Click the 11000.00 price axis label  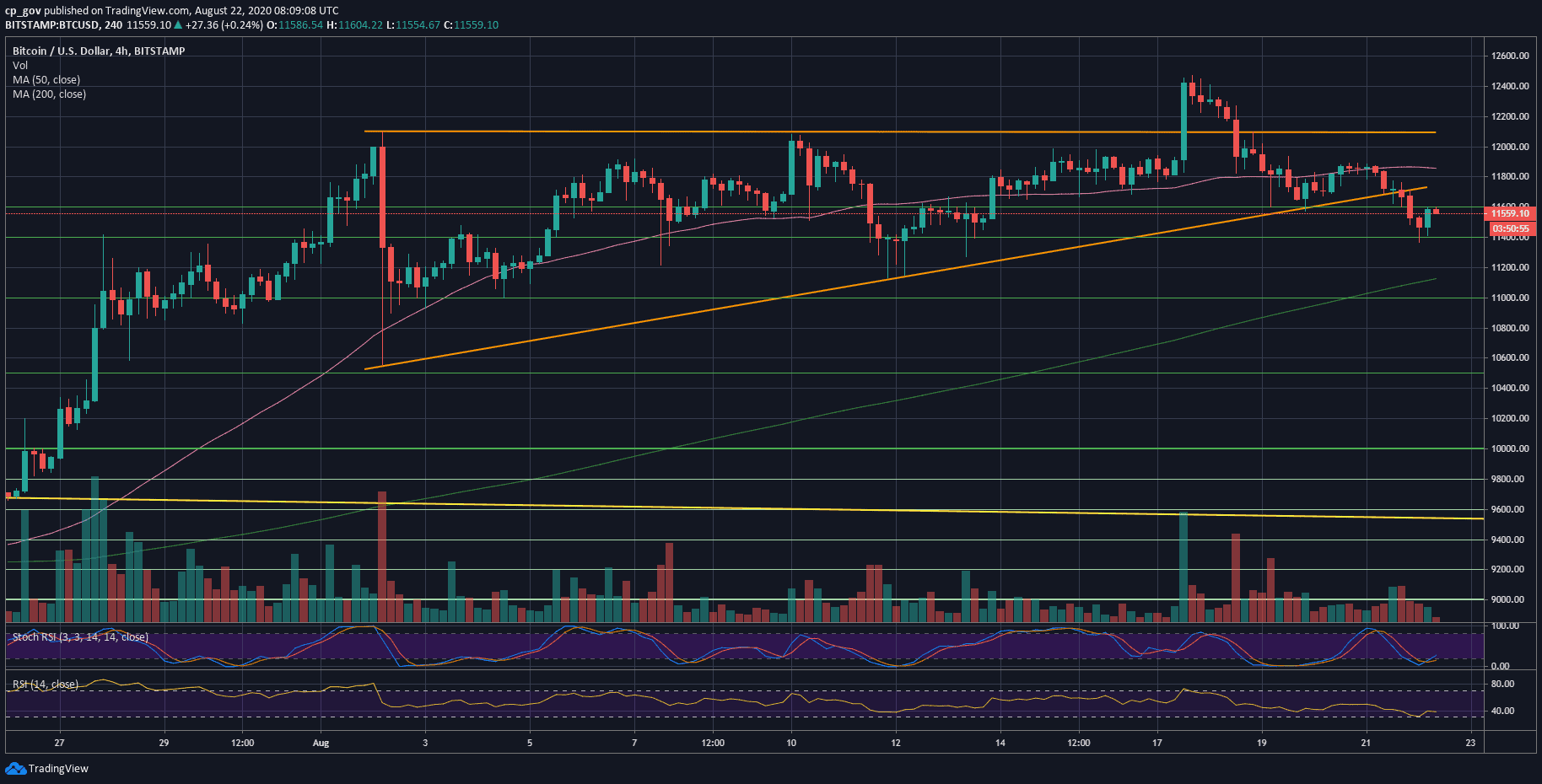tap(1510, 298)
